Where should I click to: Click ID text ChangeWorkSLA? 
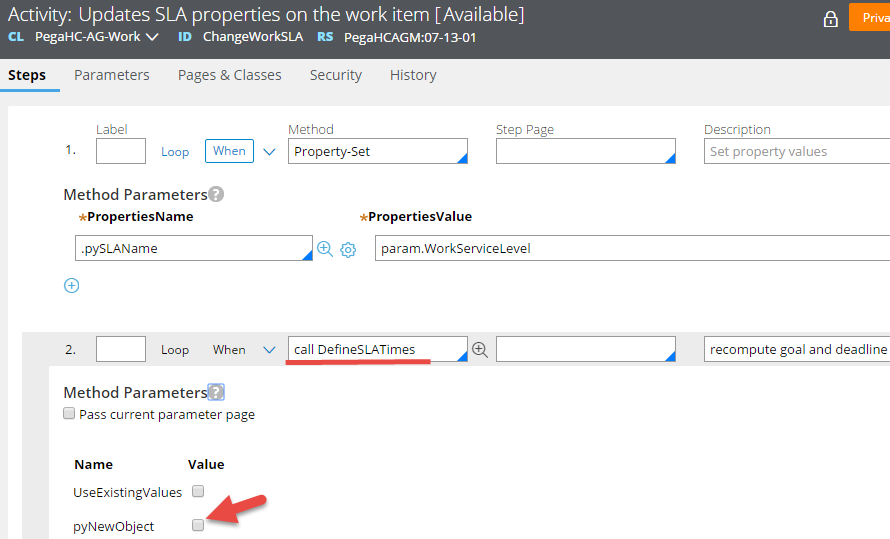[x=253, y=37]
